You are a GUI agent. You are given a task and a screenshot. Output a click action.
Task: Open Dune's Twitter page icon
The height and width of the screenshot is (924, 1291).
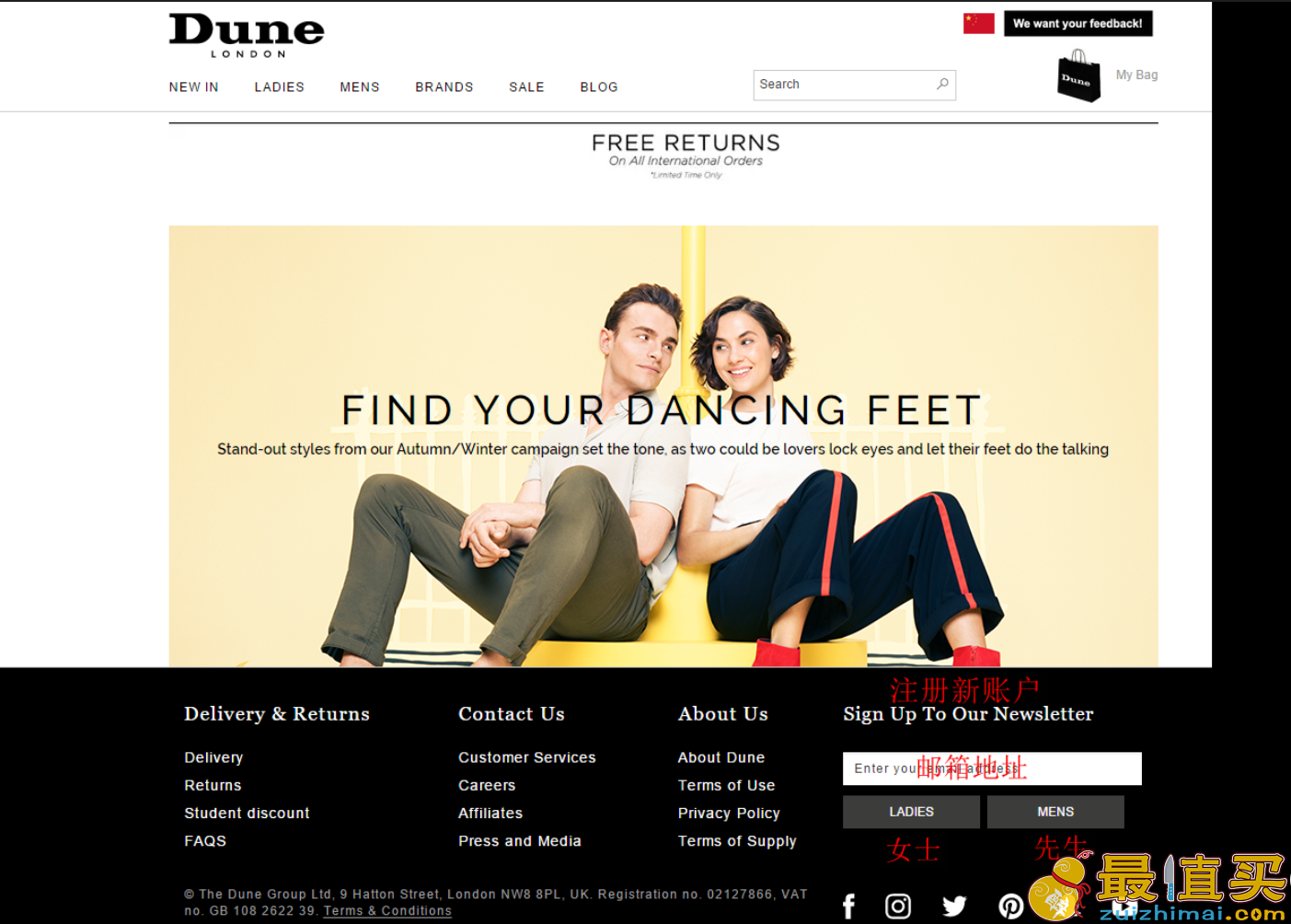pyautogui.click(x=954, y=907)
